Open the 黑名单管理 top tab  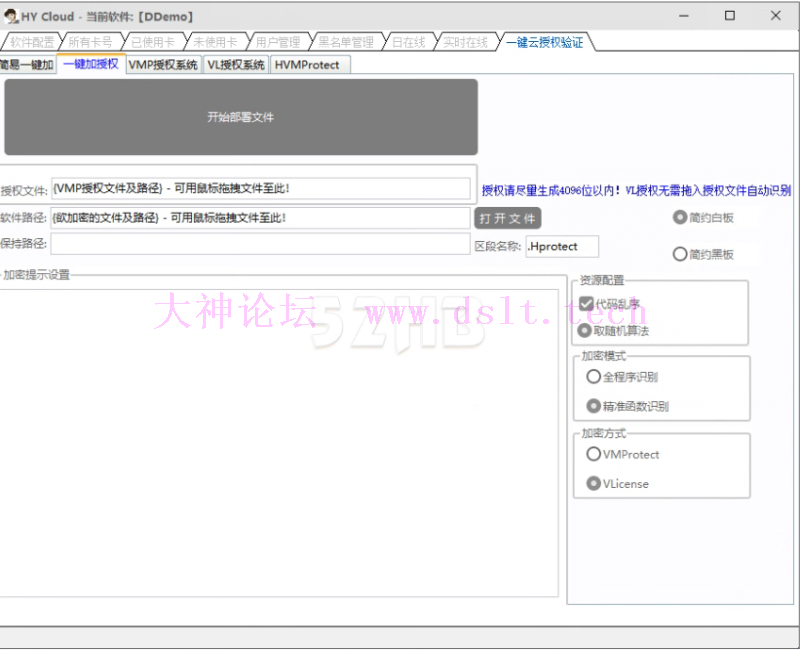coord(345,42)
